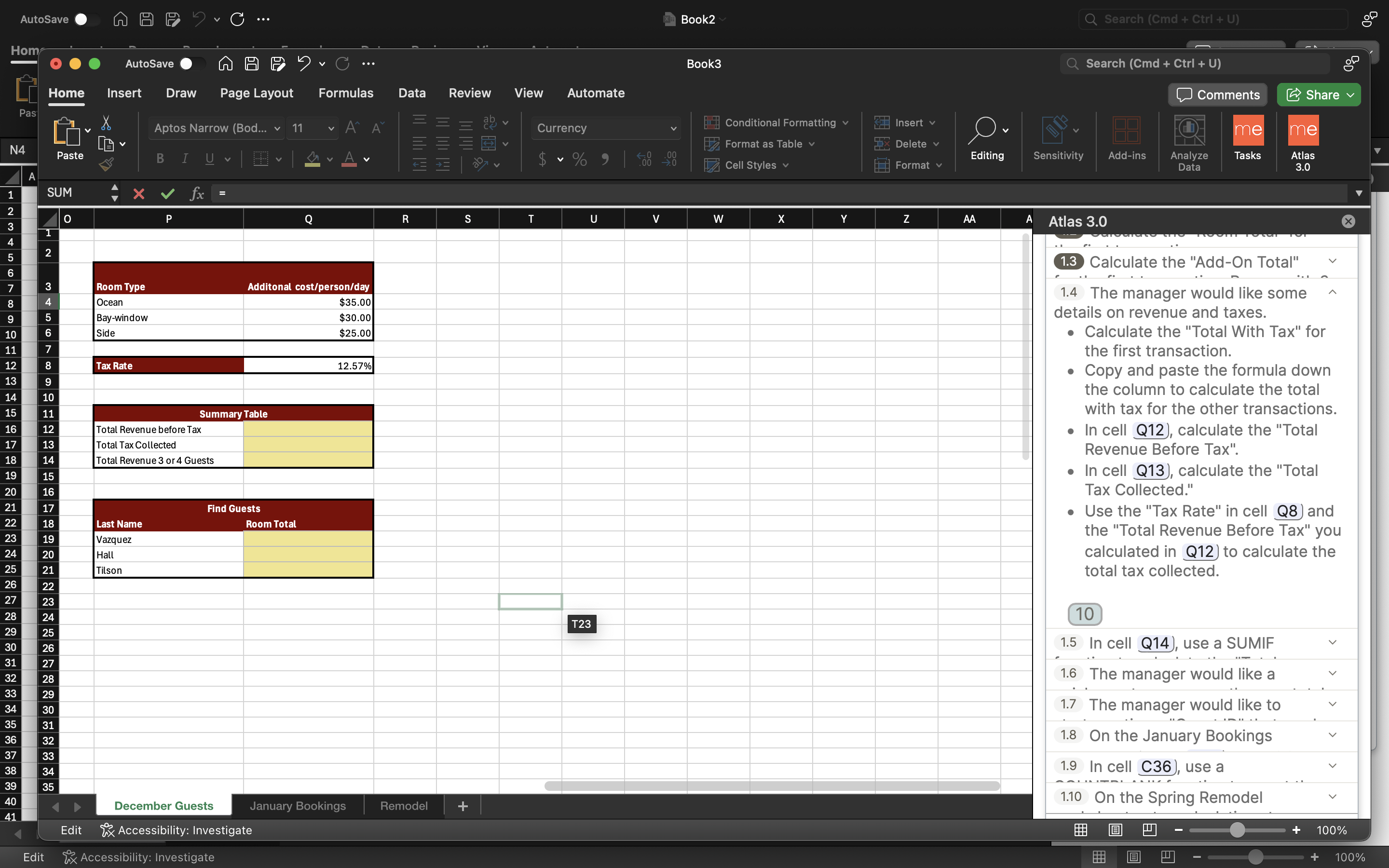The image size is (1389, 868).
Task: Click the Insert Function fx icon
Action: 196,193
